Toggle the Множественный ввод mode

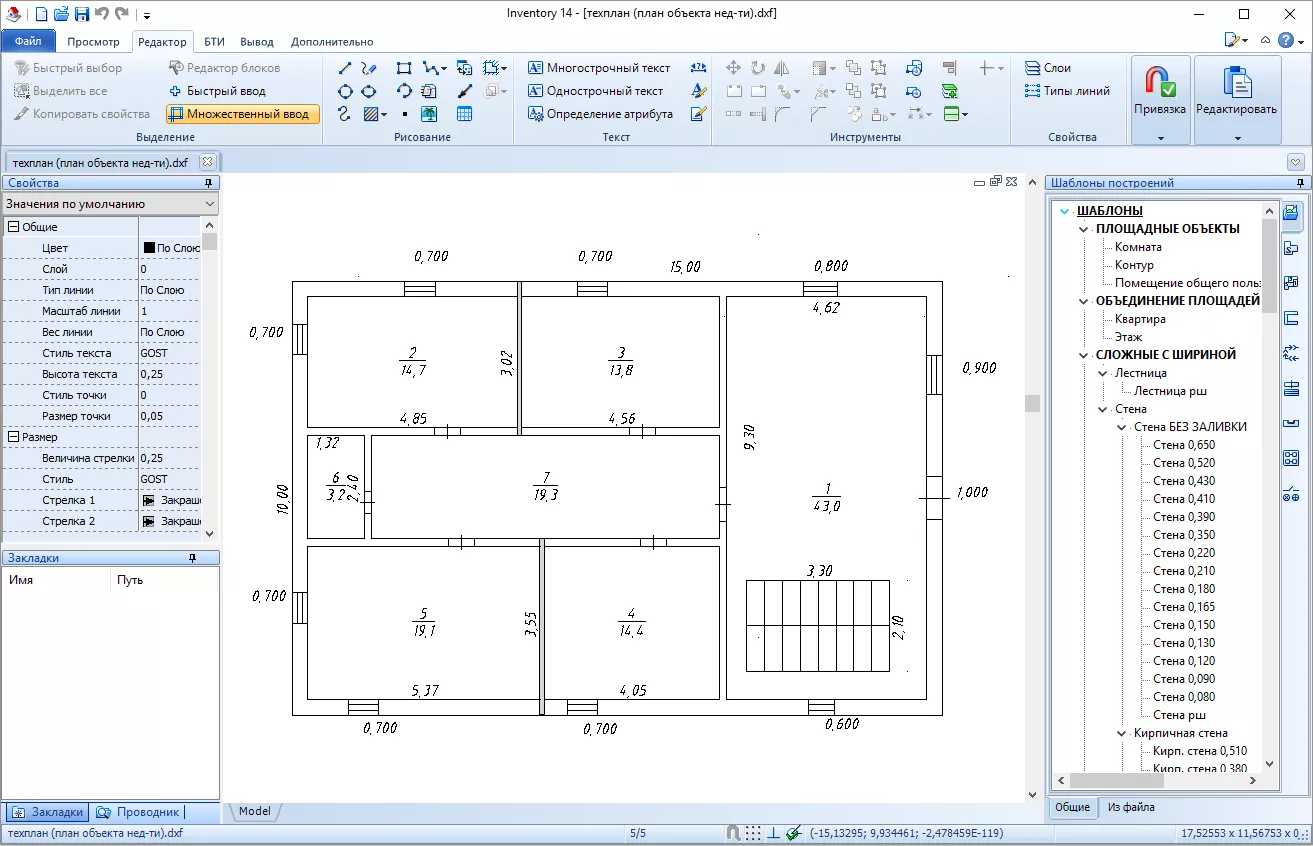point(243,114)
